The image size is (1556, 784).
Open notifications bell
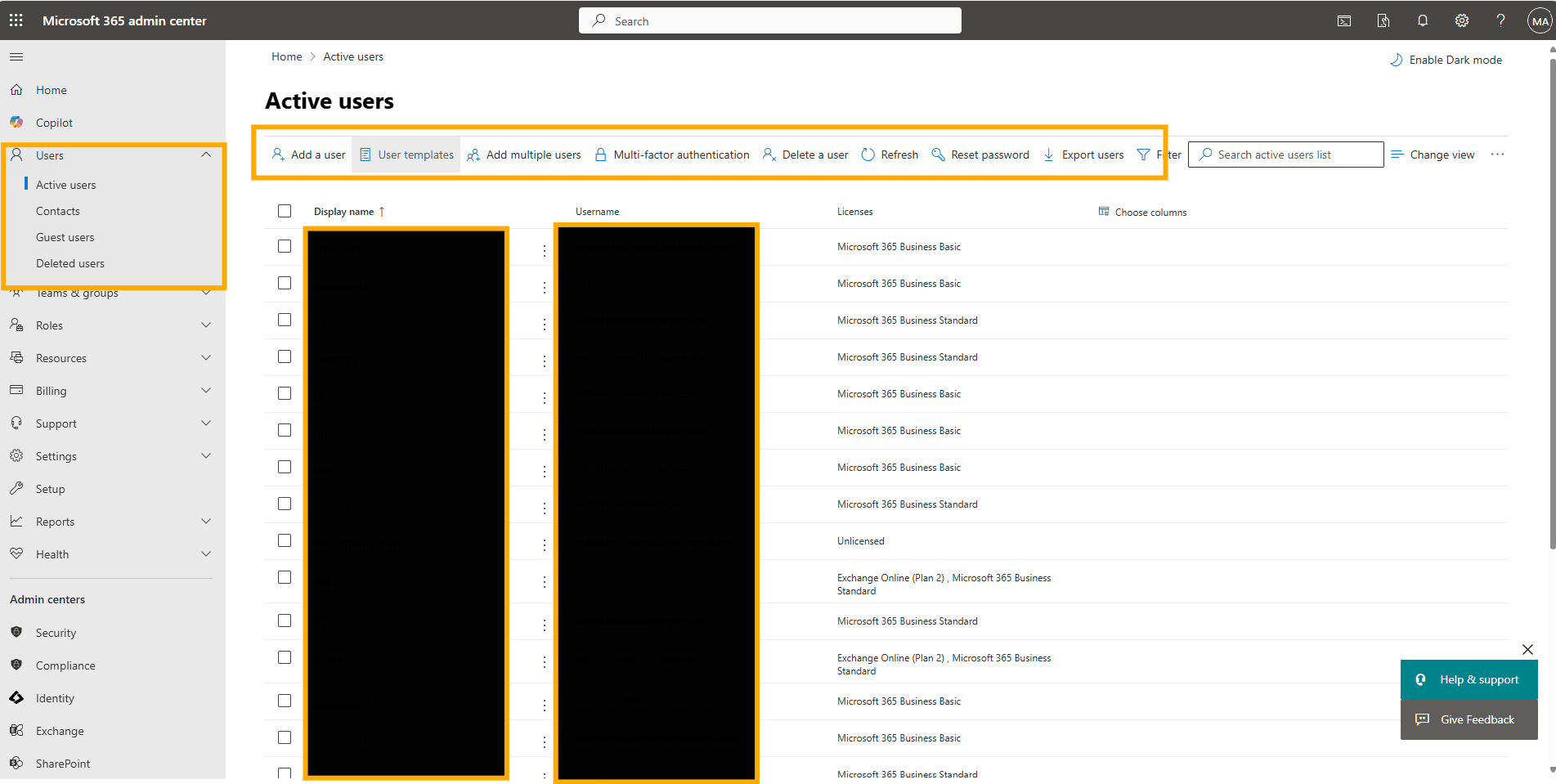point(1423,20)
